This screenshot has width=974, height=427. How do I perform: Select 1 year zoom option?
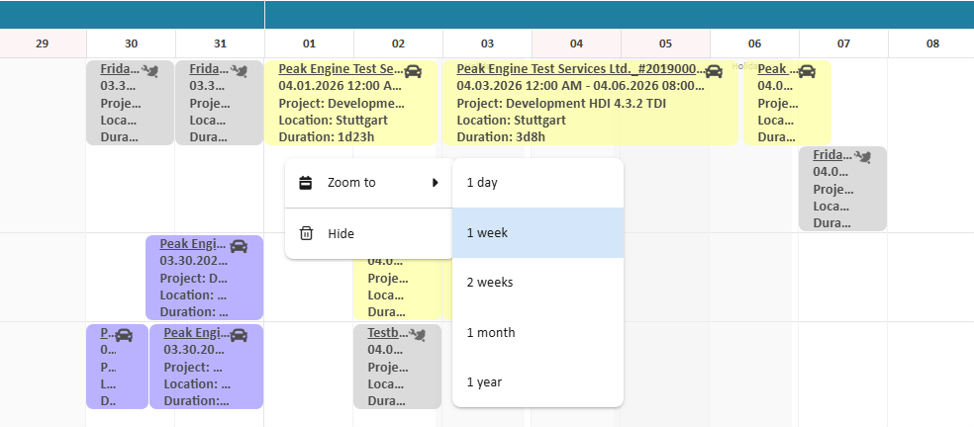click(x=538, y=382)
